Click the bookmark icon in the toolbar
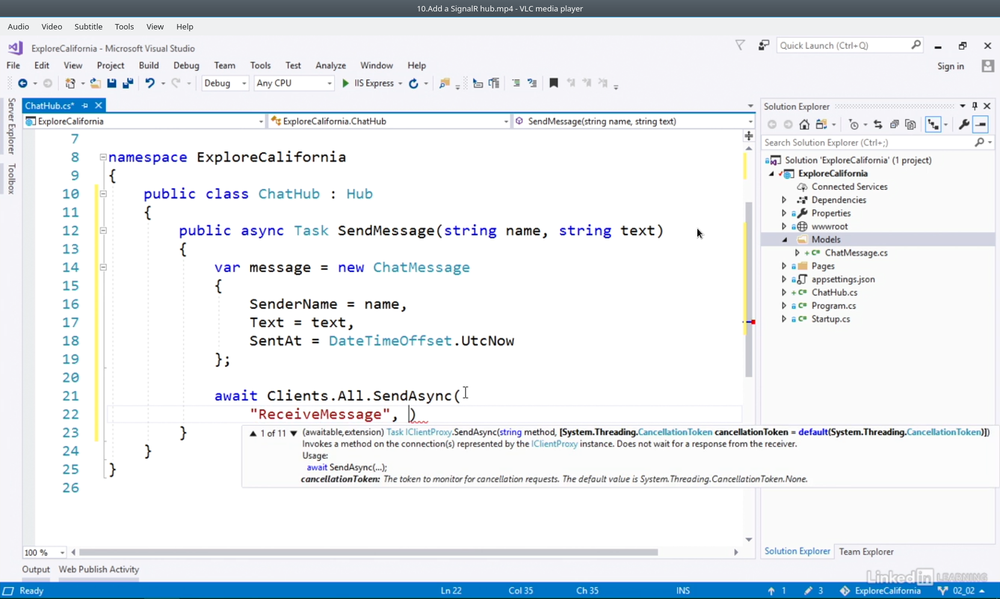The height and width of the screenshot is (599, 1000). pyautogui.click(x=553, y=84)
